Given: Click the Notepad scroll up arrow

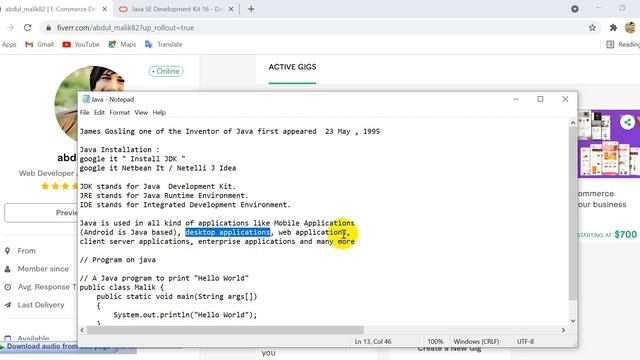Looking at the screenshot, I should (x=573, y=123).
